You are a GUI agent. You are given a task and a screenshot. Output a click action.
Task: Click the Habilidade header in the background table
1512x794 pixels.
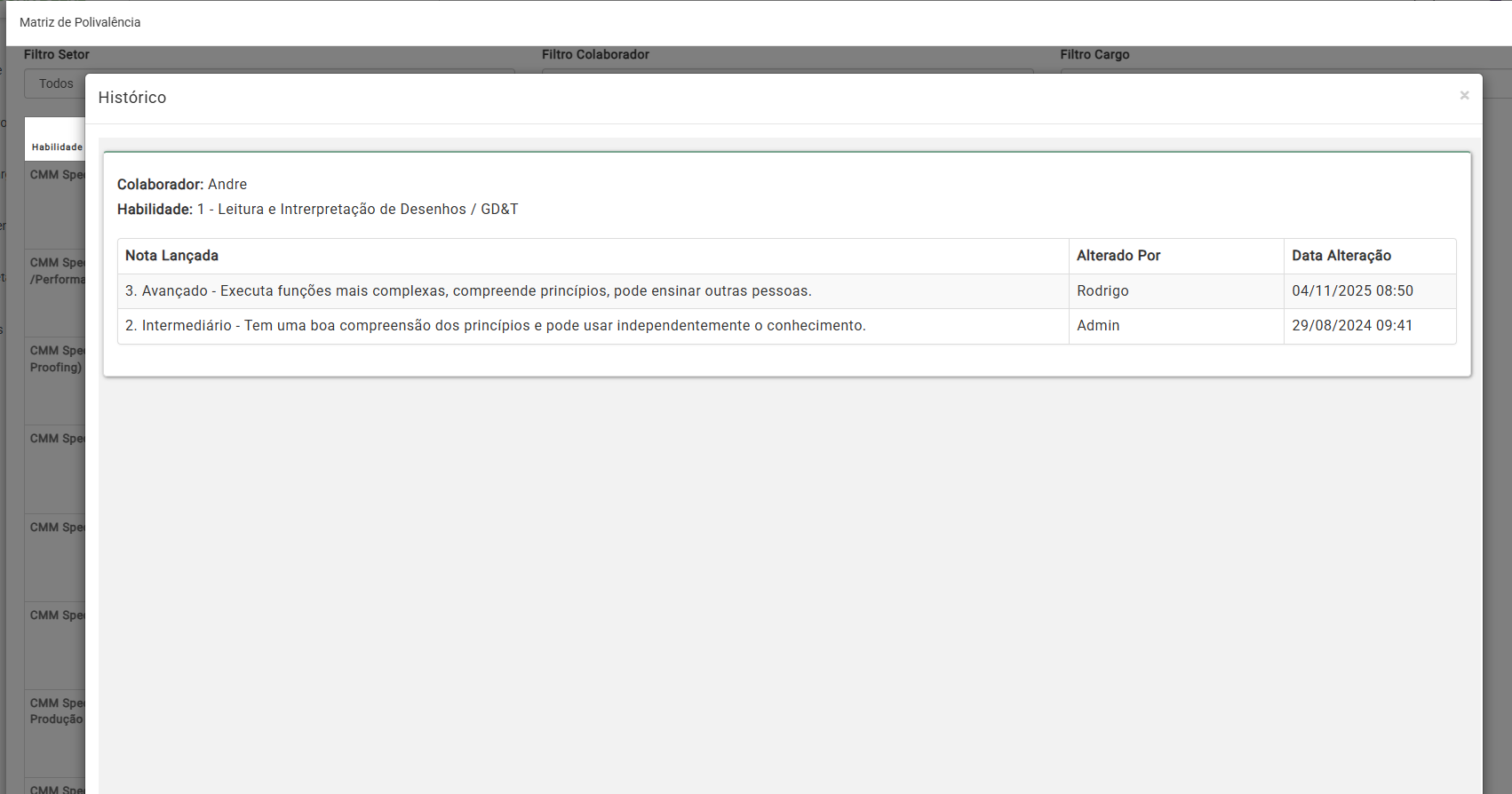tap(56, 147)
